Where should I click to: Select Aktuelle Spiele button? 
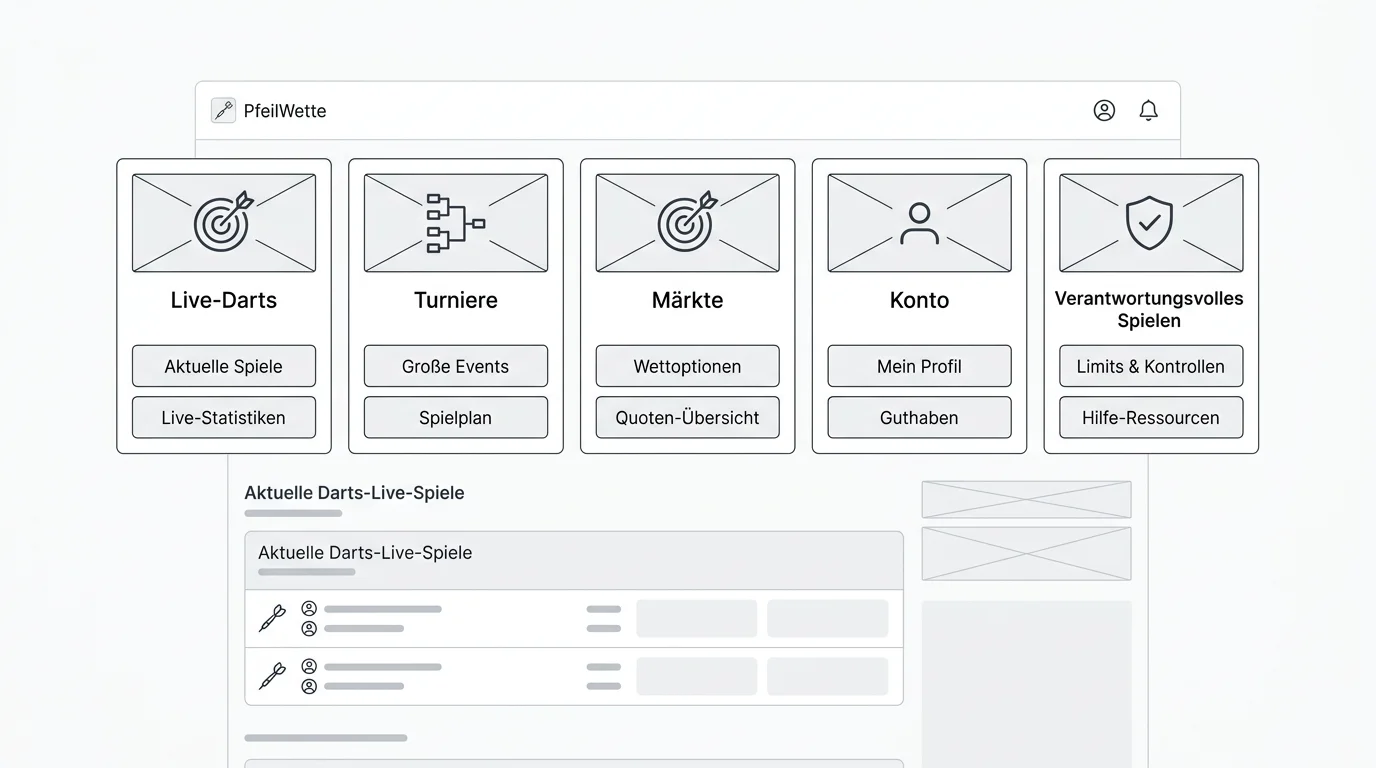tap(224, 366)
